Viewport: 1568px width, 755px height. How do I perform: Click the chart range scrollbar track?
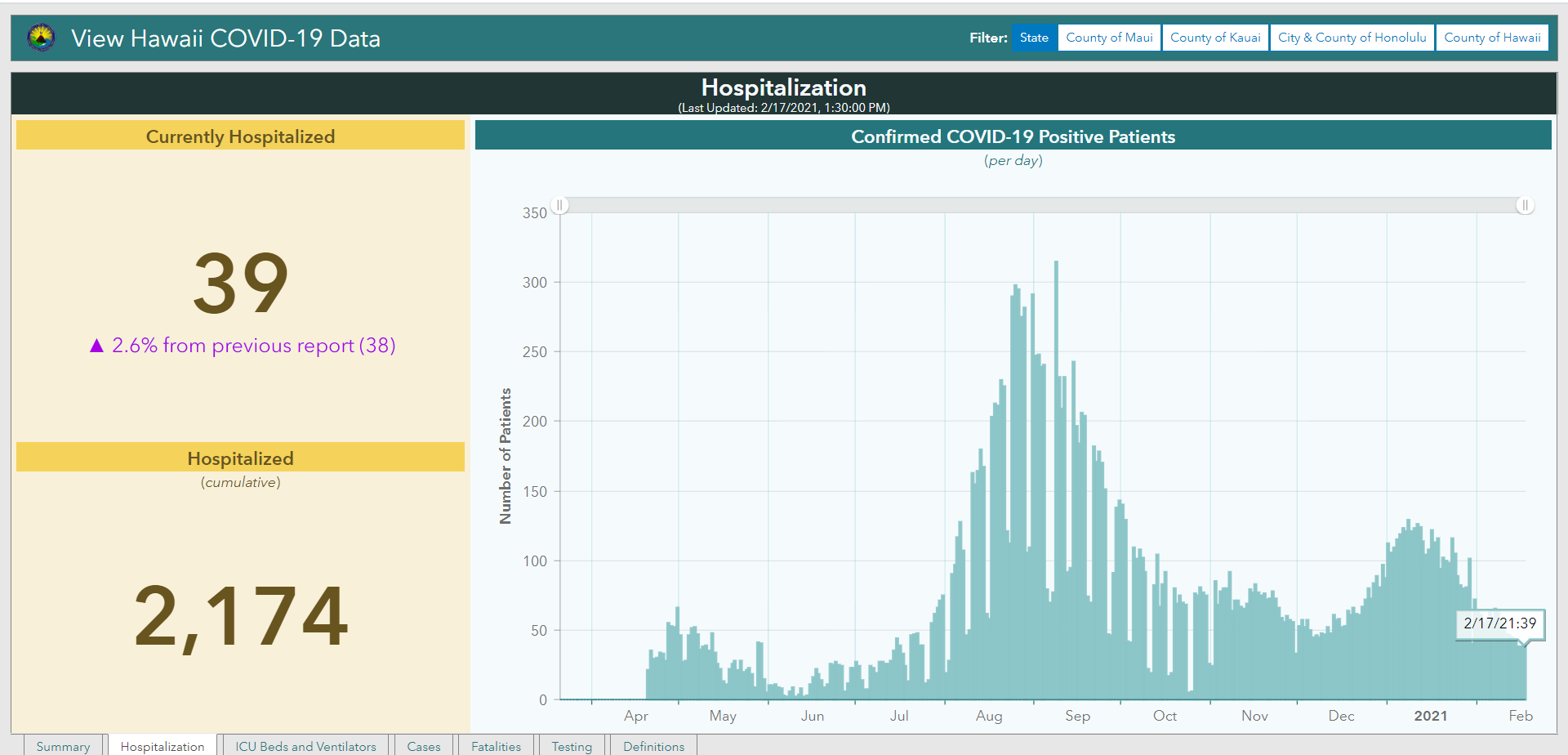tap(1042, 205)
